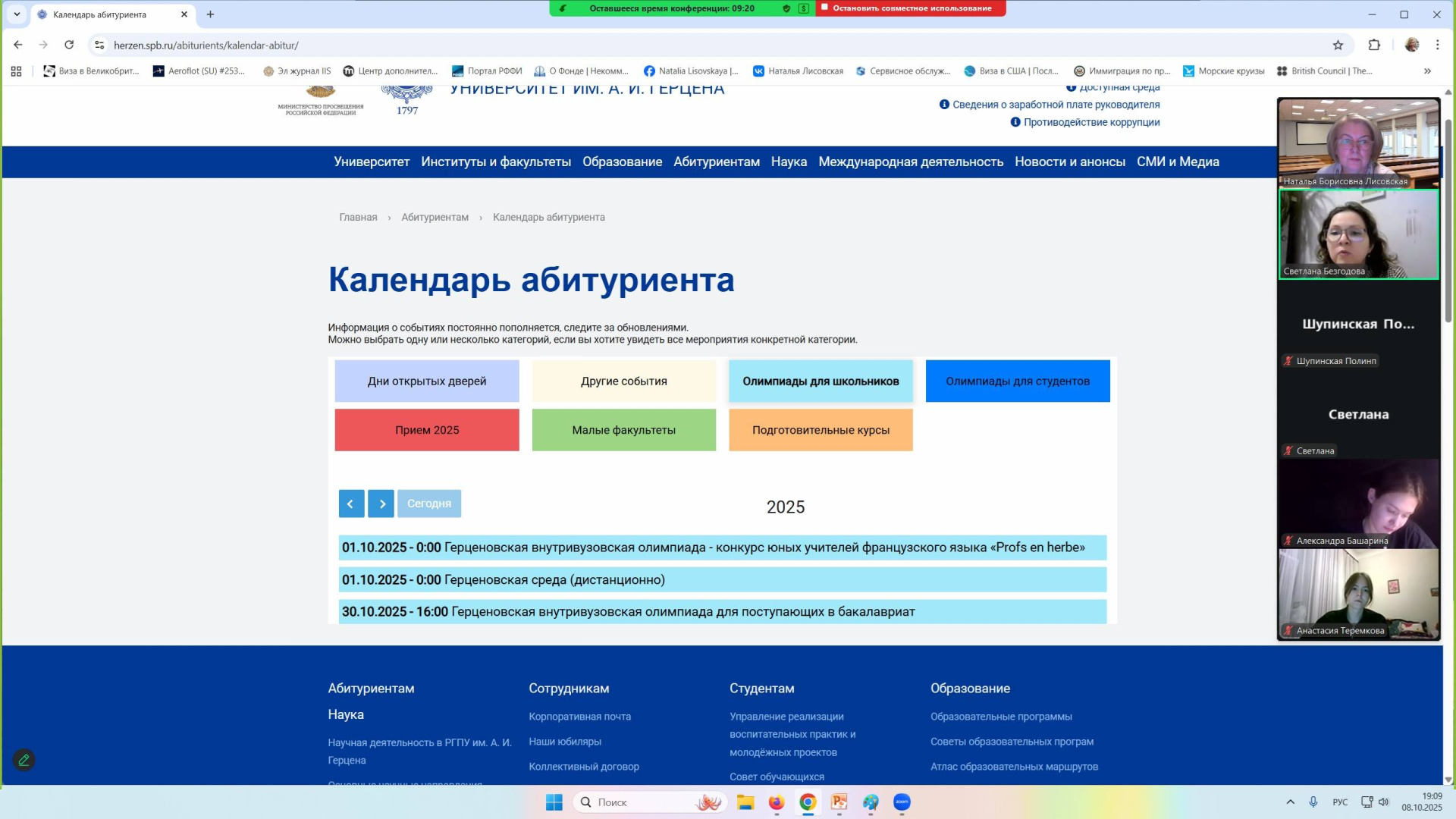Open the 'Институты и факультеты' menu item
Image resolution: width=1456 pixels, height=819 pixels.
[x=496, y=162]
